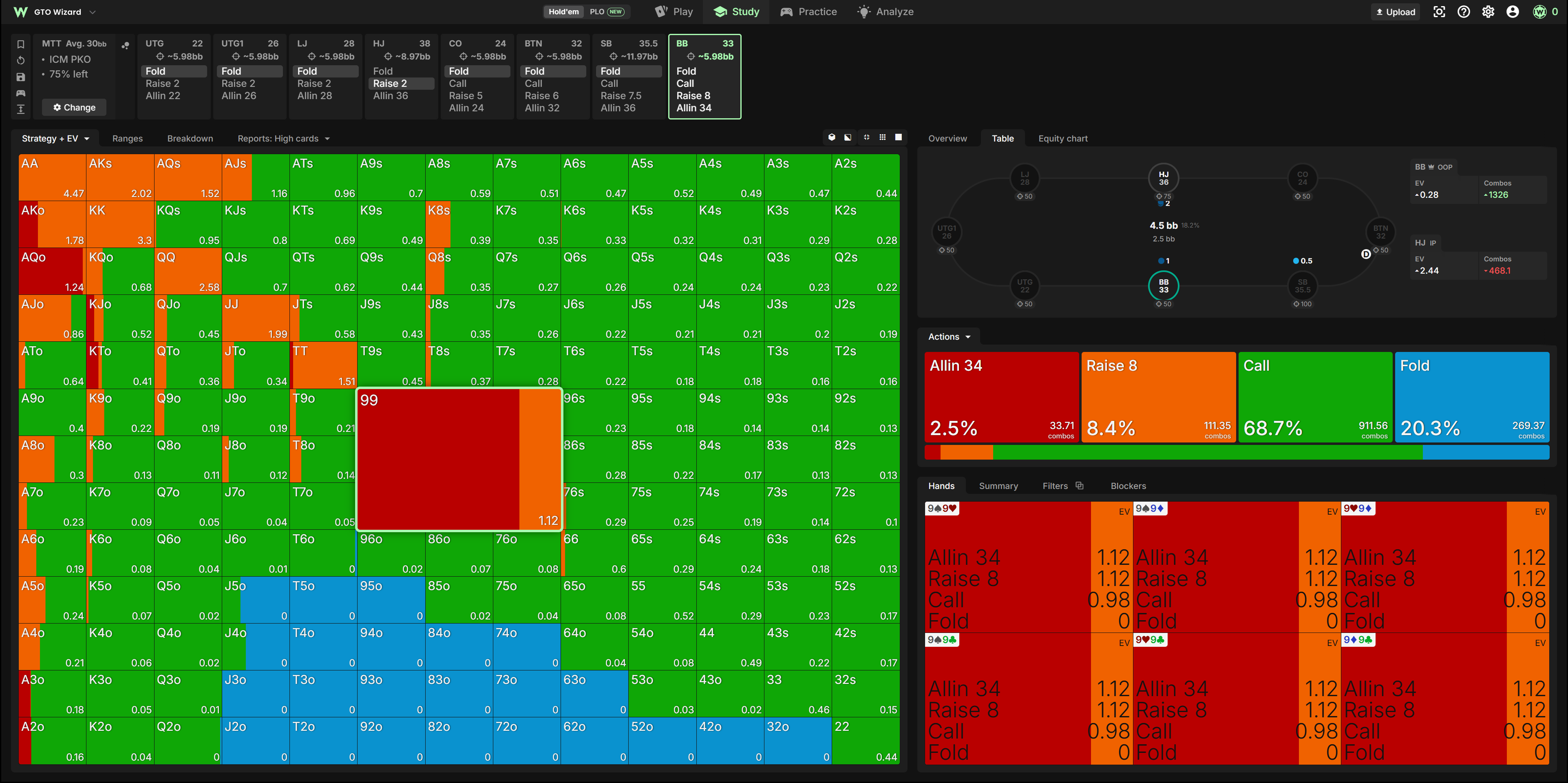Click the green W coin balance icon

coord(1539,11)
